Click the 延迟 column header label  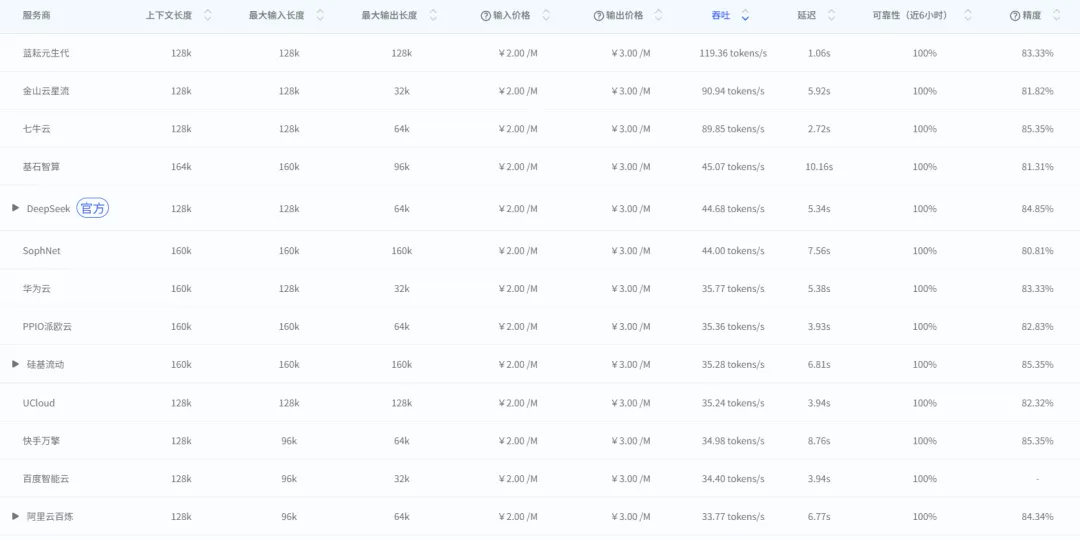coord(807,15)
